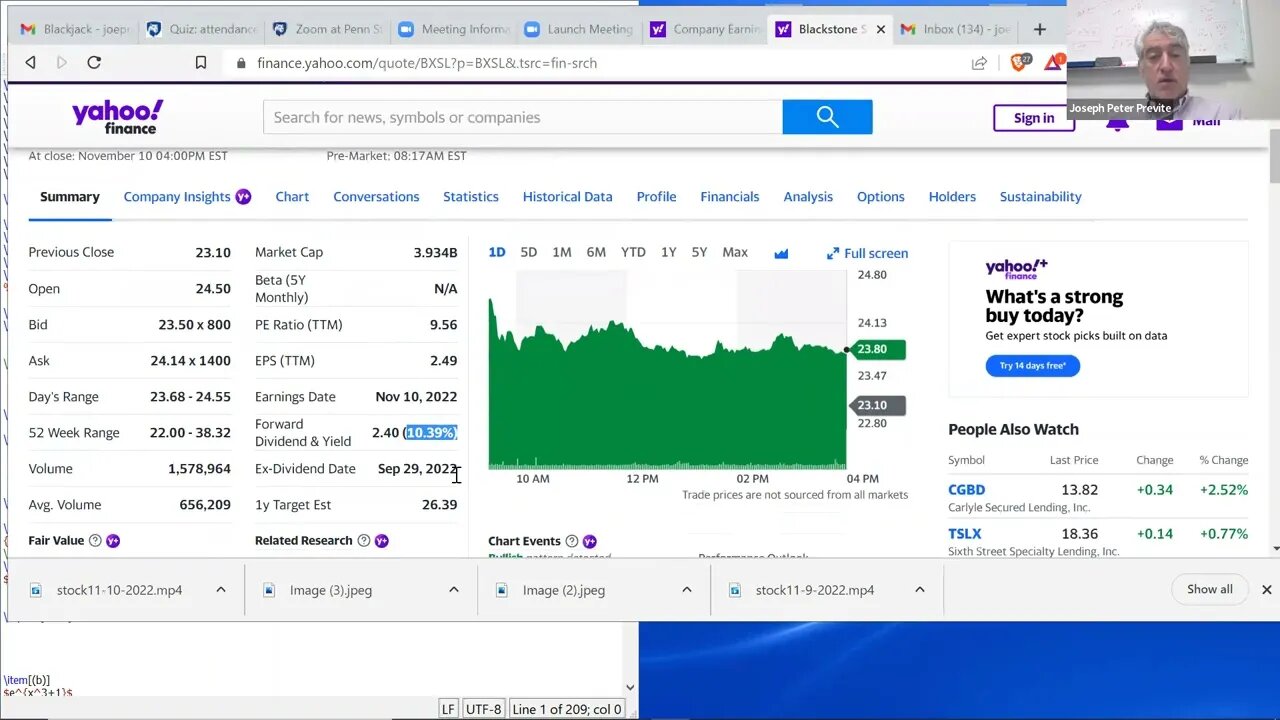Image resolution: width=1280 pixels, height=720 pixels.
Task: Click the Related Research help icon
Action: (x=363, y=541)
